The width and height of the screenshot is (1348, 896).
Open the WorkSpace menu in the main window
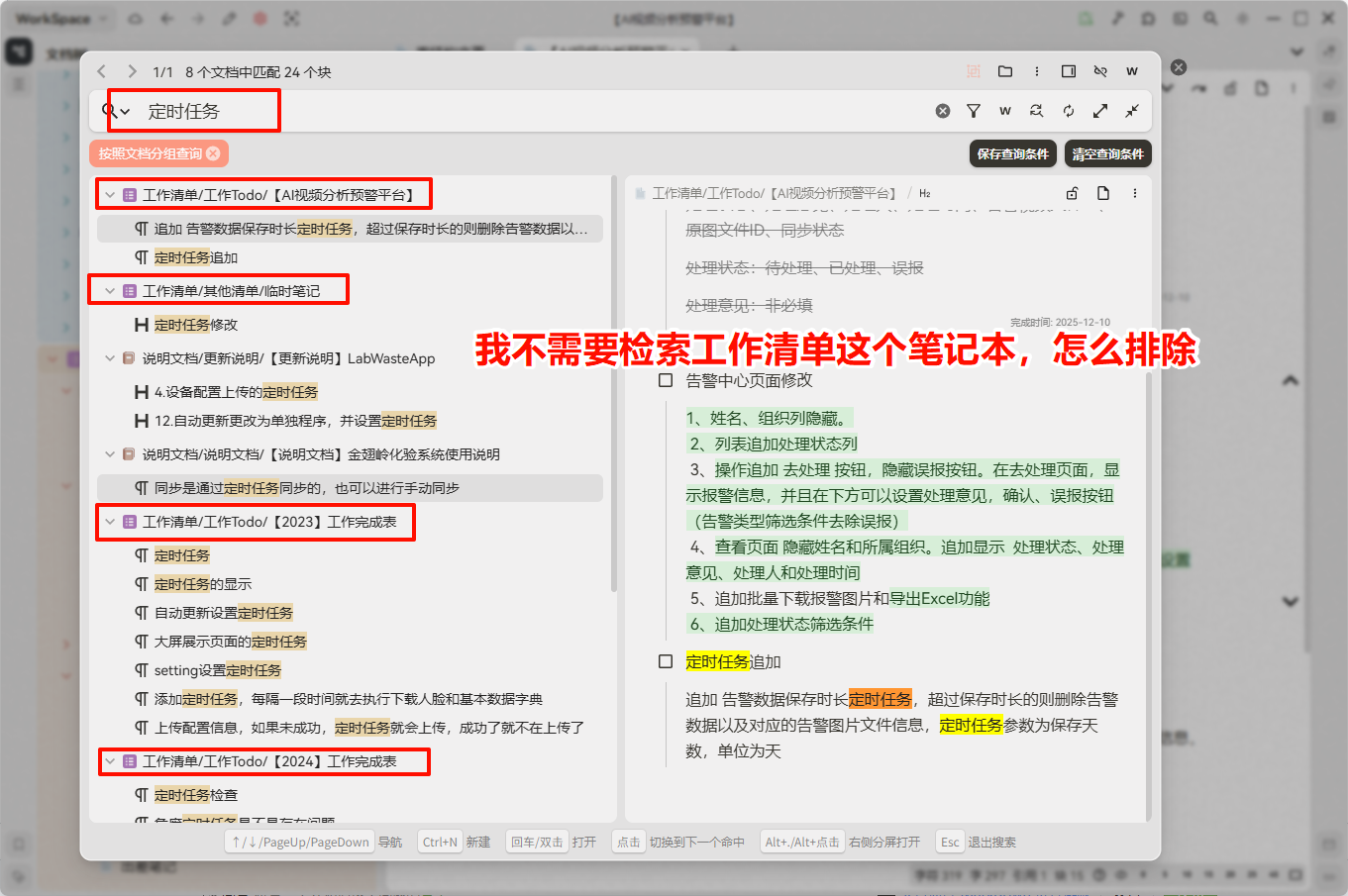[61, 19]
